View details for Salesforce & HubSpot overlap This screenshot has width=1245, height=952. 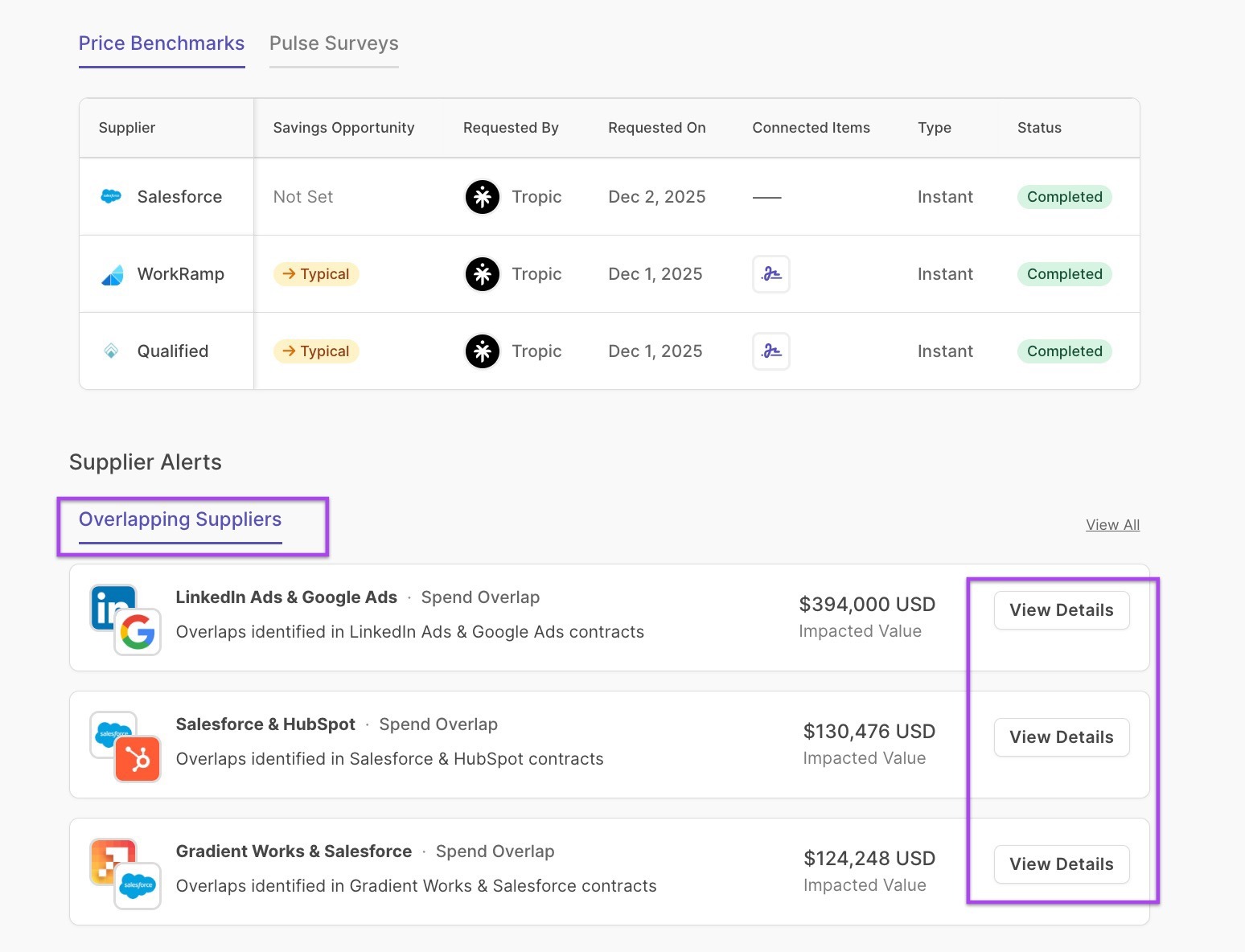[x=1061, y=737]
